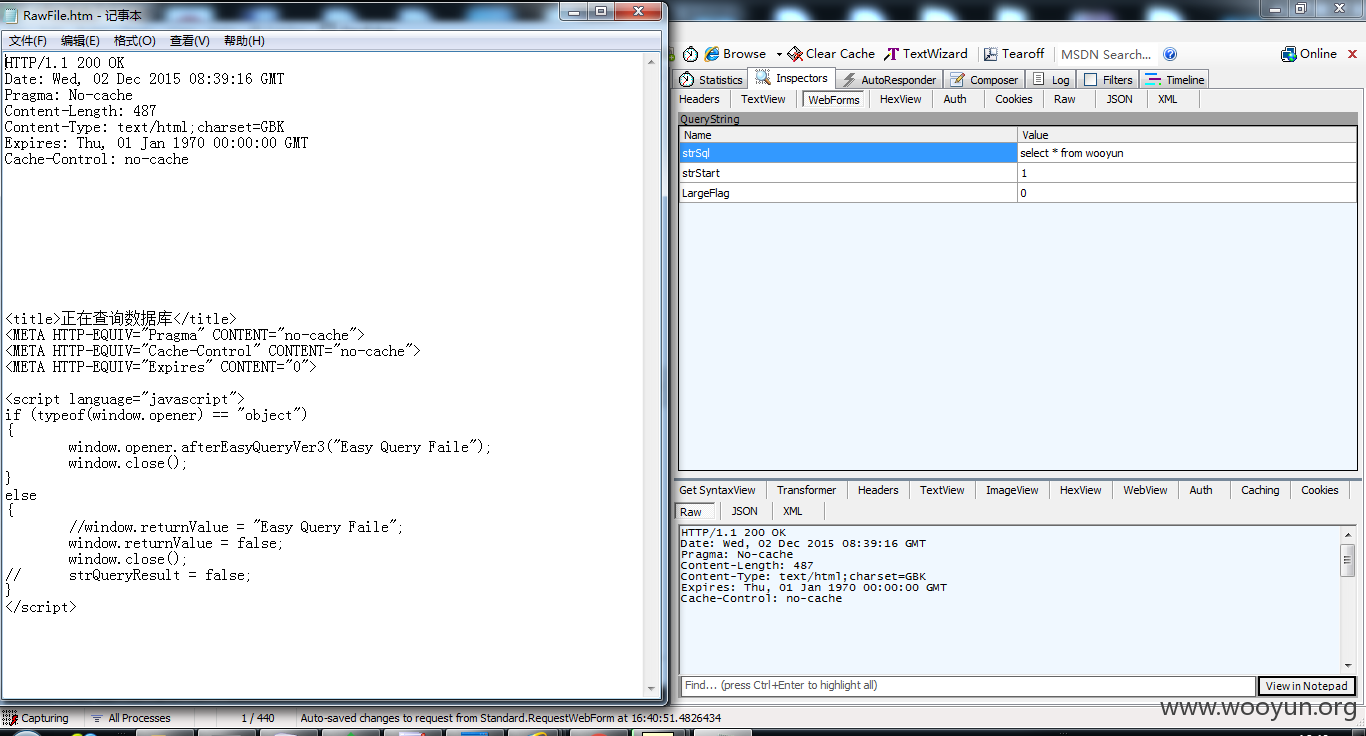Click the LargeFlag value cell showing 0
Screen dimensions: 1366x736
pos(1187,193)
